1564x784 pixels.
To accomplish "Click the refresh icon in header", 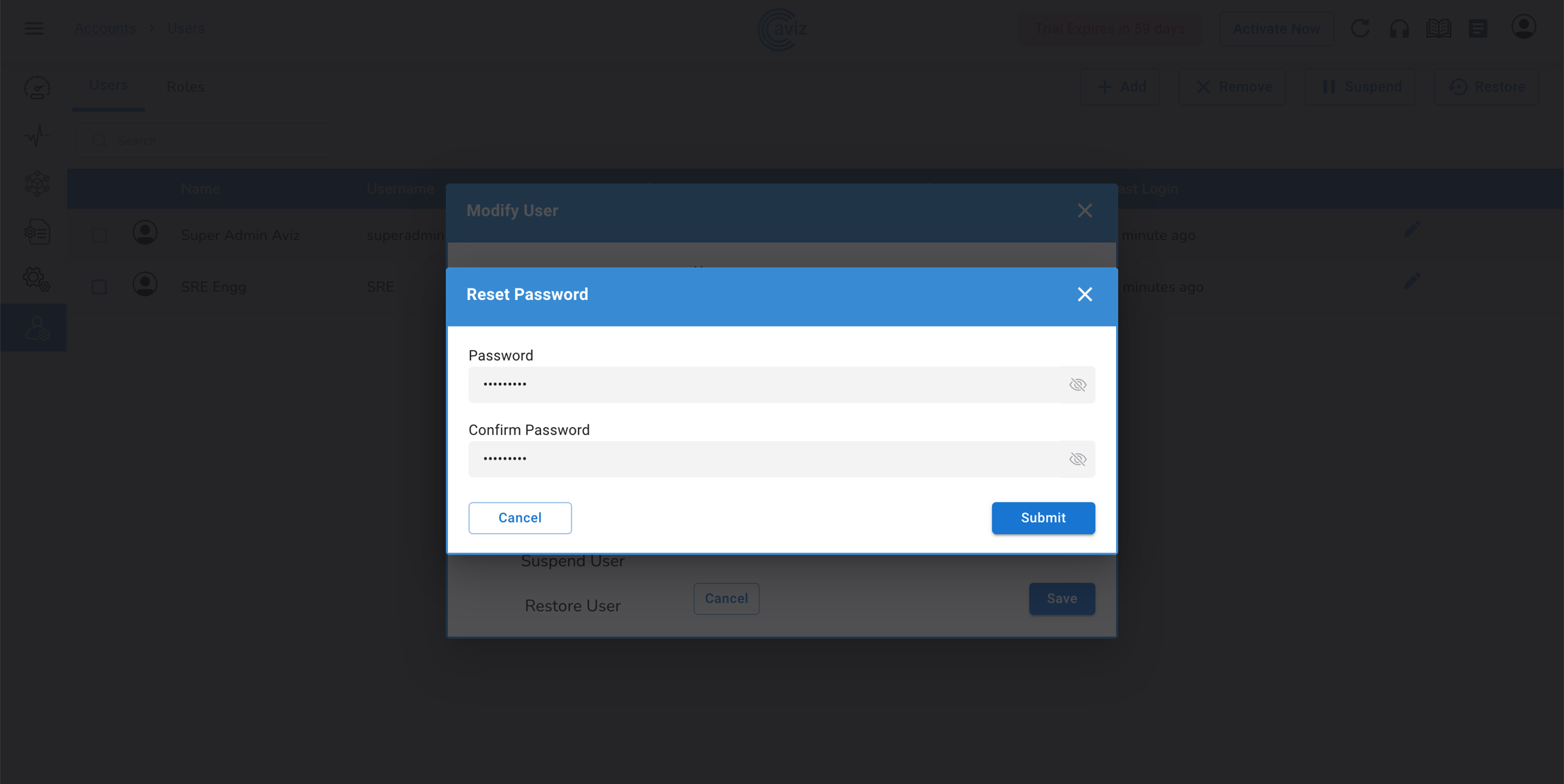I will tap(1360, 29).
